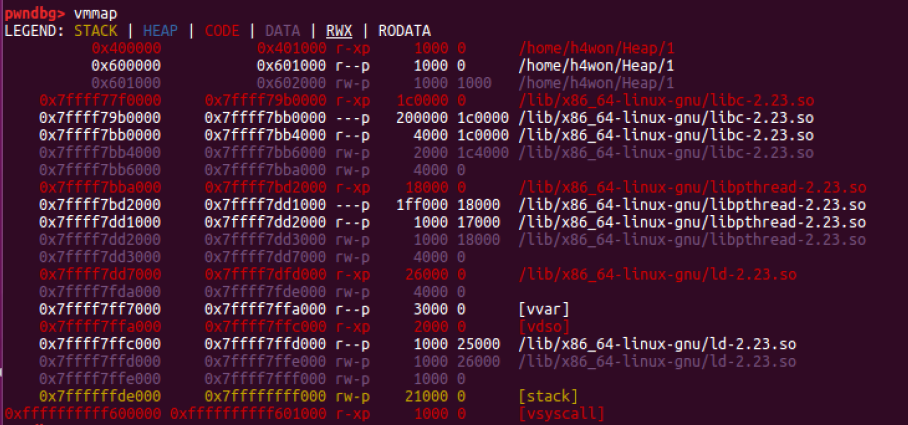This screenshot has height=425, width=908.
Task: Click the start address 0x7ffff7dd2000
Action: click(x=100, y=239)
